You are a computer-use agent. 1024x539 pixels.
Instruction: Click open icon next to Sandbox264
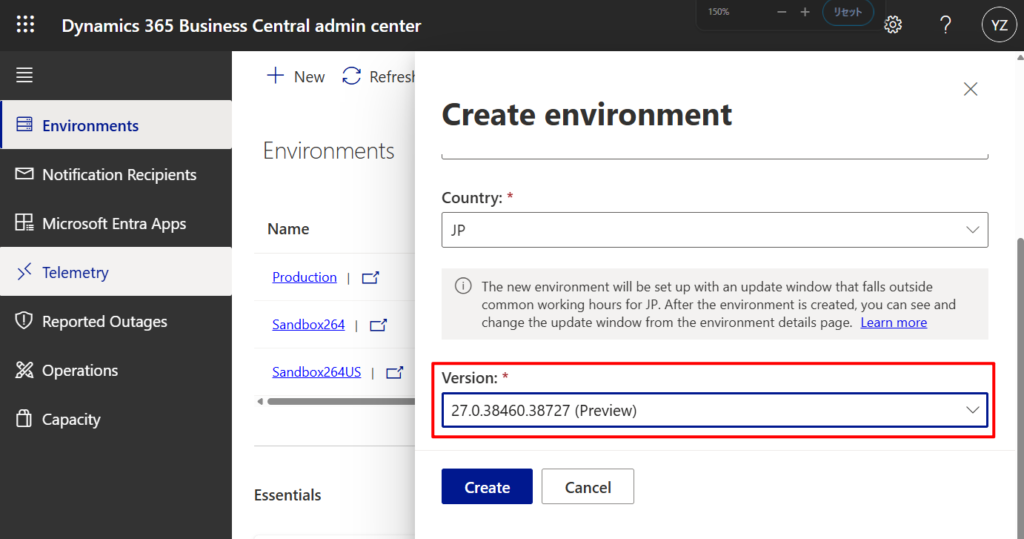[378, 325]
